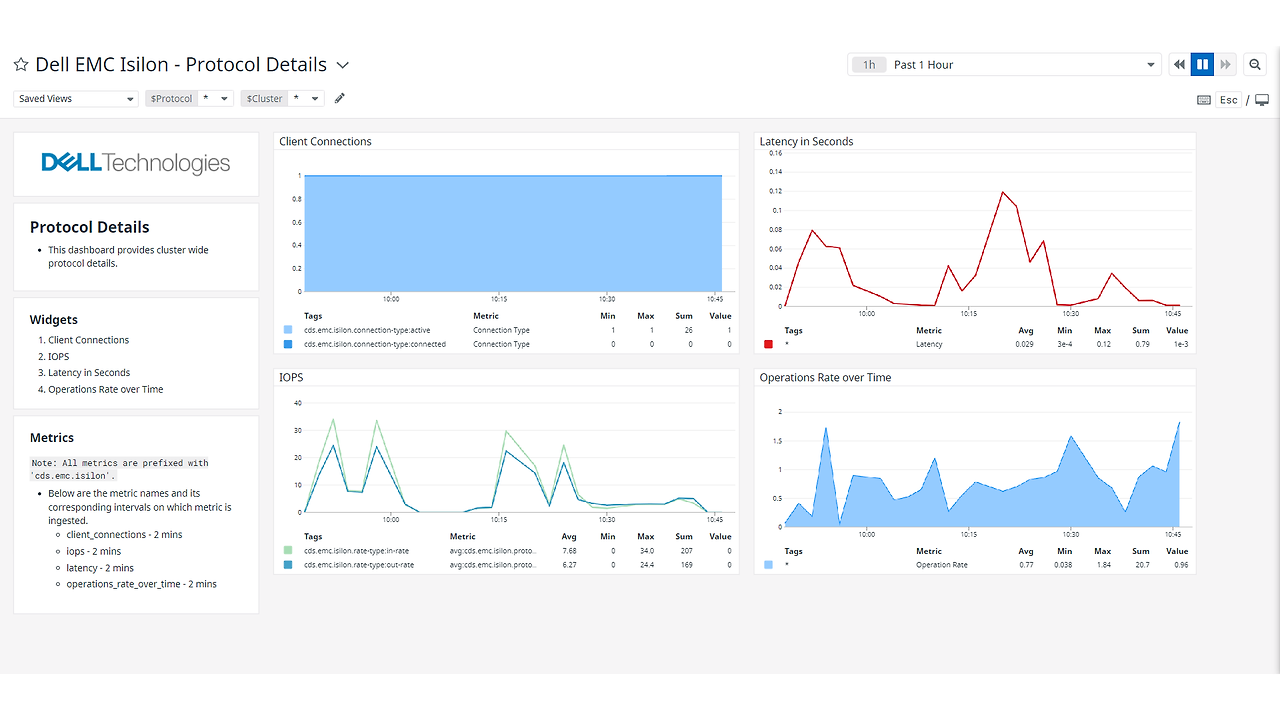The width and height of the screenshot is (1280, 720).
Task: Sort Operations Rate legend by Value
Action: point(1177,551)
